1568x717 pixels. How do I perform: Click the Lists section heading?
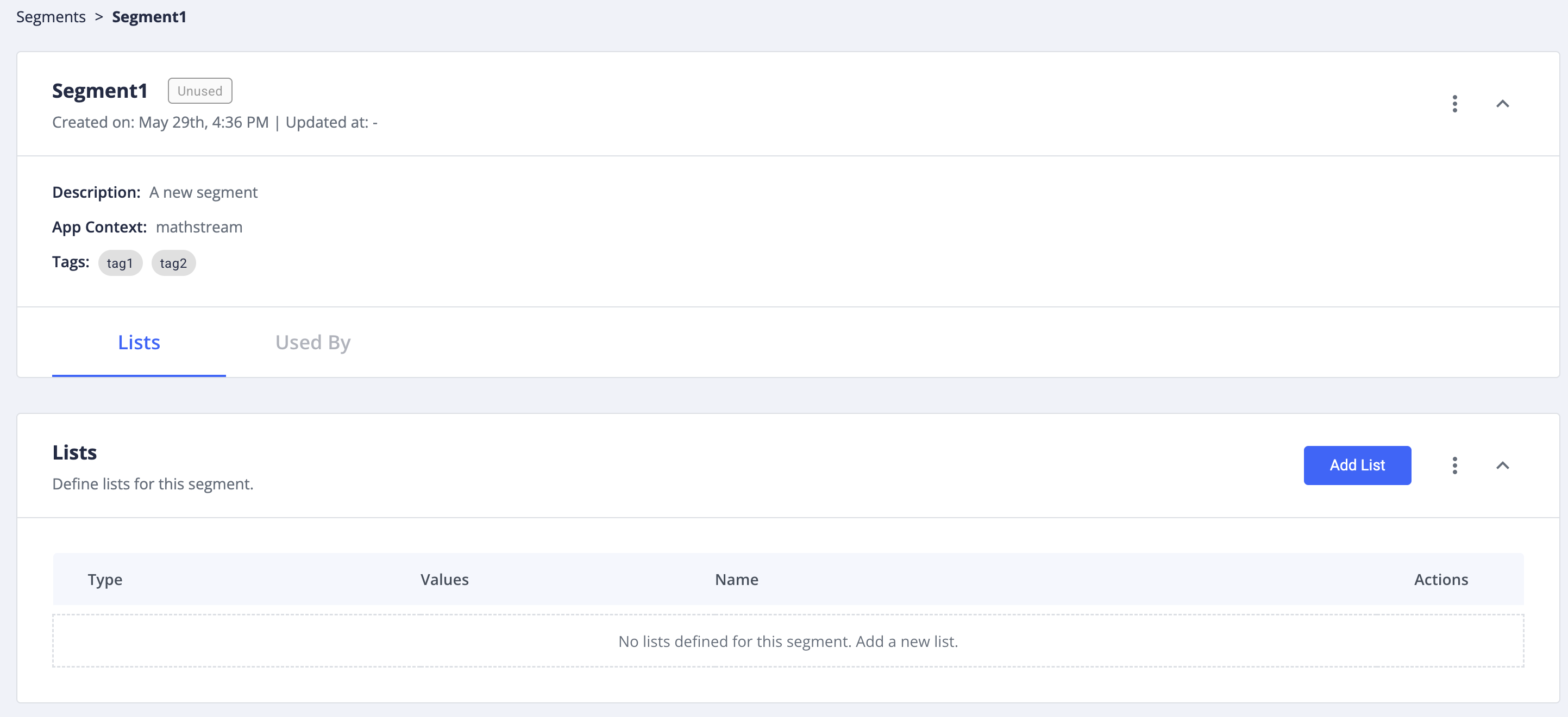point(74,452)
